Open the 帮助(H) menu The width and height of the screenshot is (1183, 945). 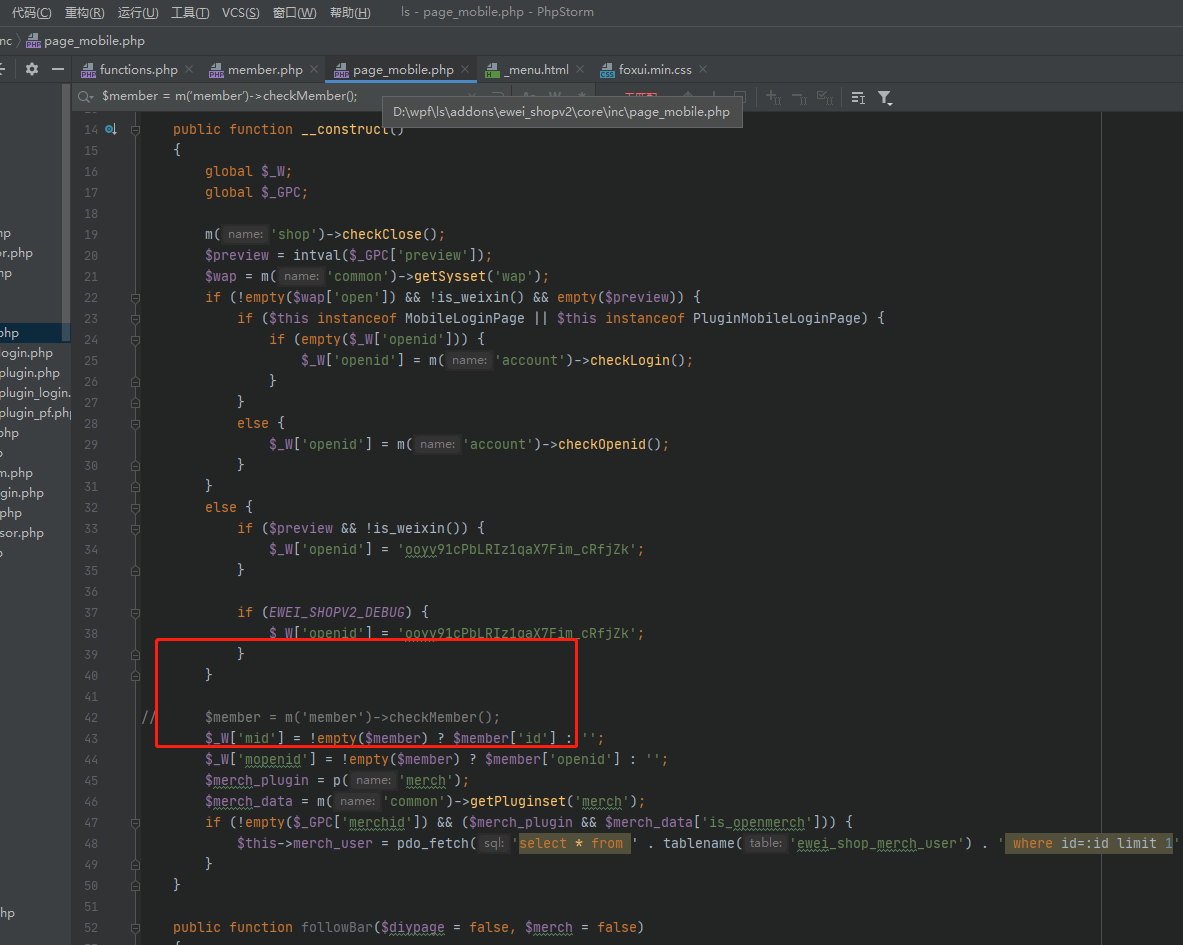coord(350,12)
